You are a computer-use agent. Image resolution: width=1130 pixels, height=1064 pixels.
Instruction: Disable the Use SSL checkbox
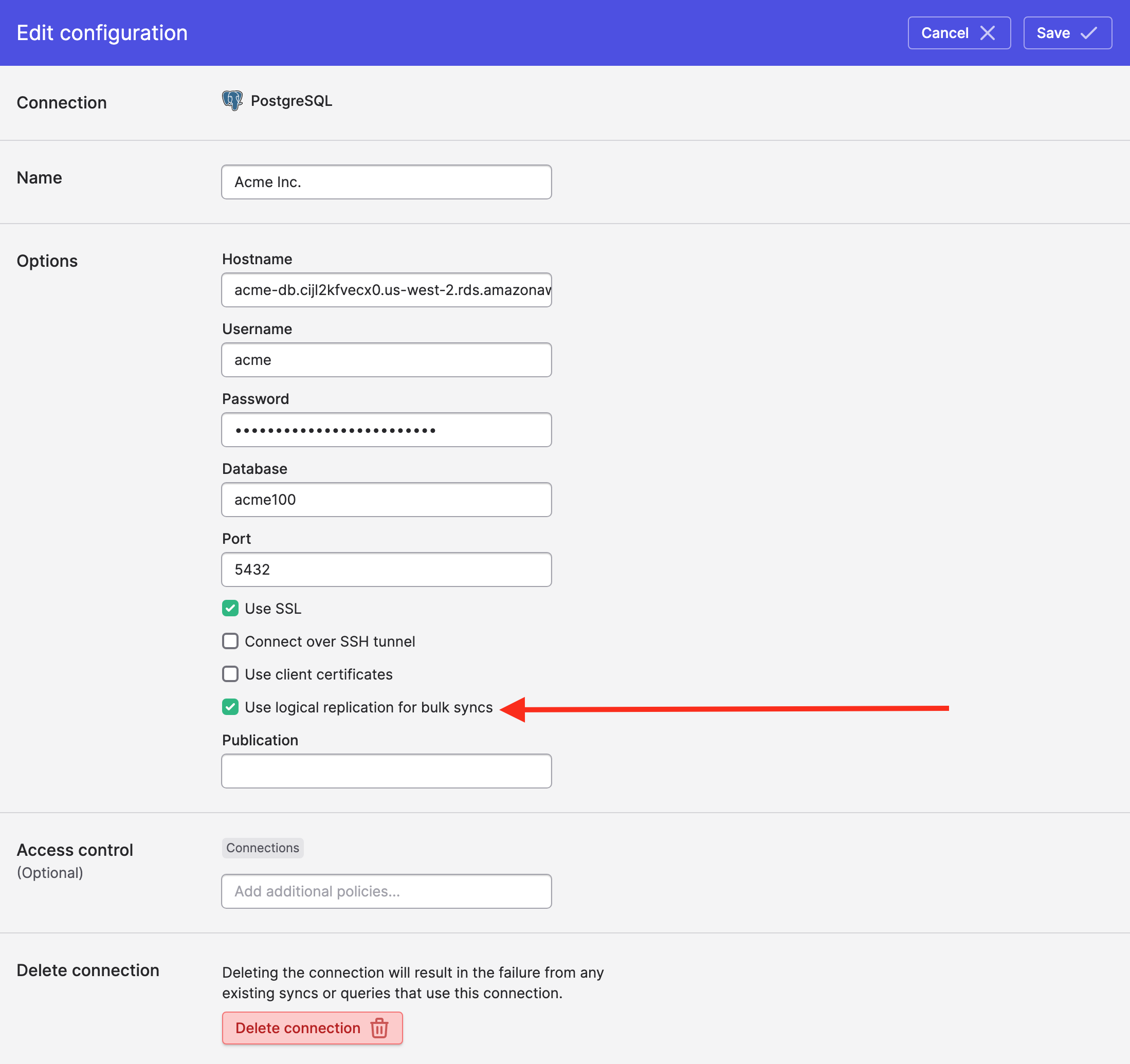click(230, 608)
